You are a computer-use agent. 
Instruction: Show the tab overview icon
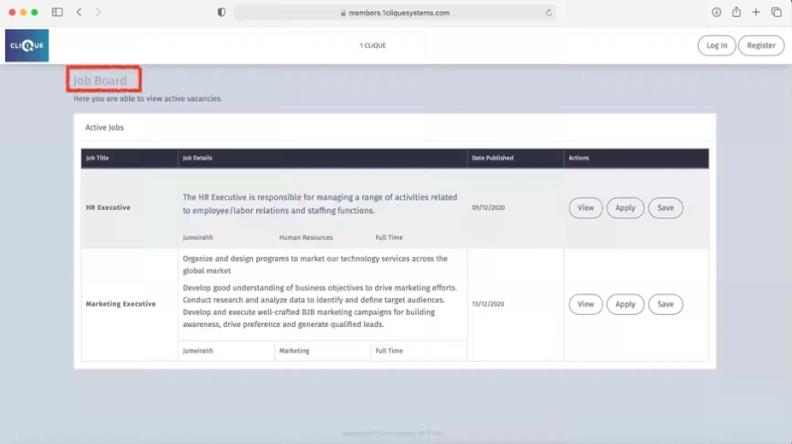coord(776,12)
